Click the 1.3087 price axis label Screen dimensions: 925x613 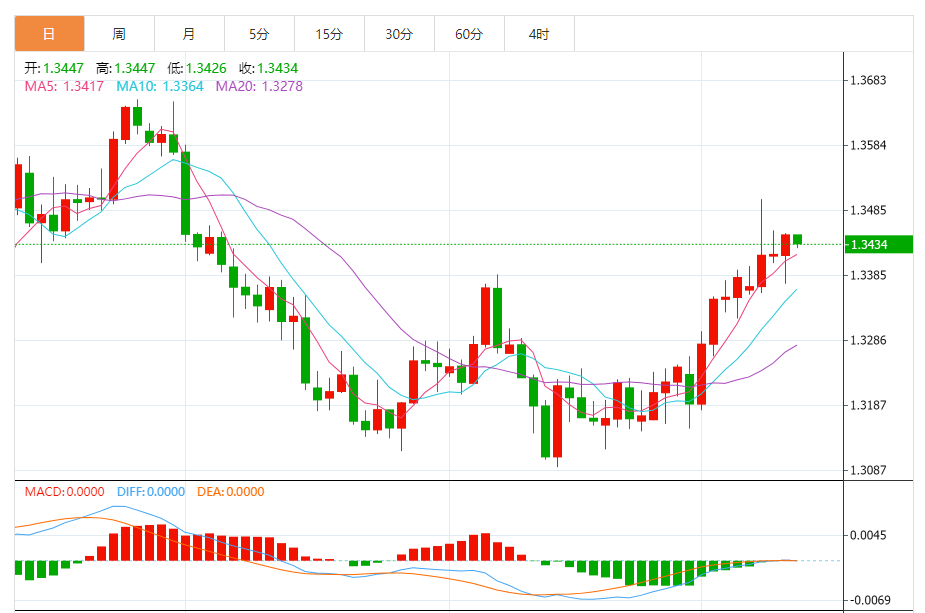(x=868, y=470)
